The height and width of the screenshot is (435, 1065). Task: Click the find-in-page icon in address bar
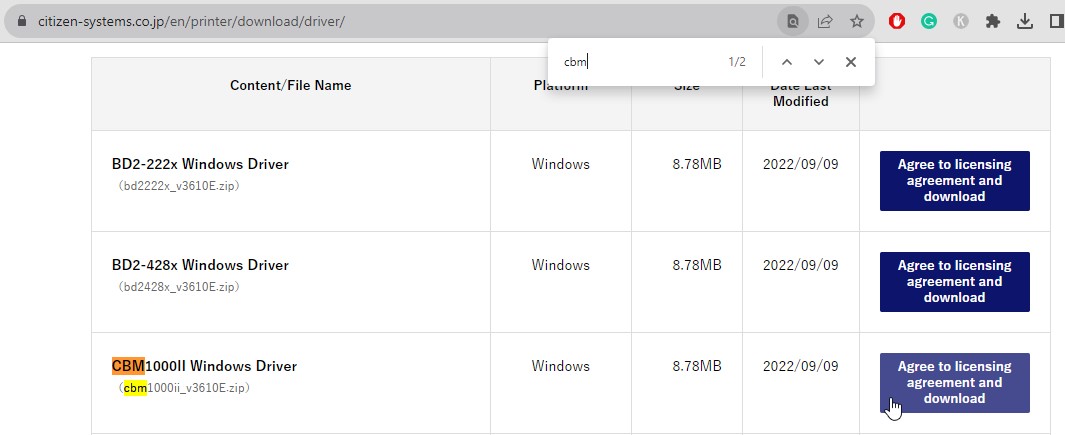pyautogui.click(x=793, y=21)
